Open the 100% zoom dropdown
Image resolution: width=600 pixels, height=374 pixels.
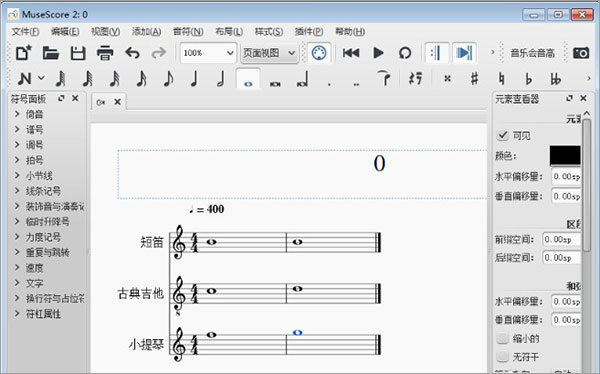pos(208,53)
